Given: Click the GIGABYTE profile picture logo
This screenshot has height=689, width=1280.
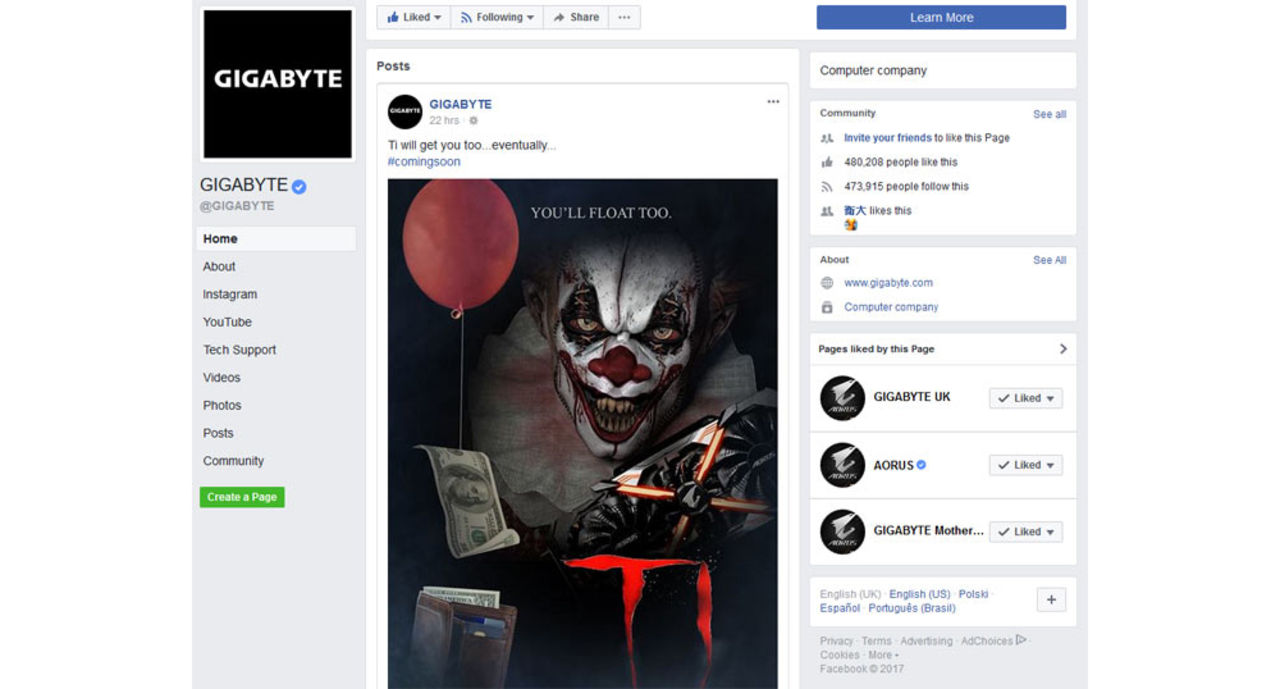Looking at the screenshot, I should point(278,84).
